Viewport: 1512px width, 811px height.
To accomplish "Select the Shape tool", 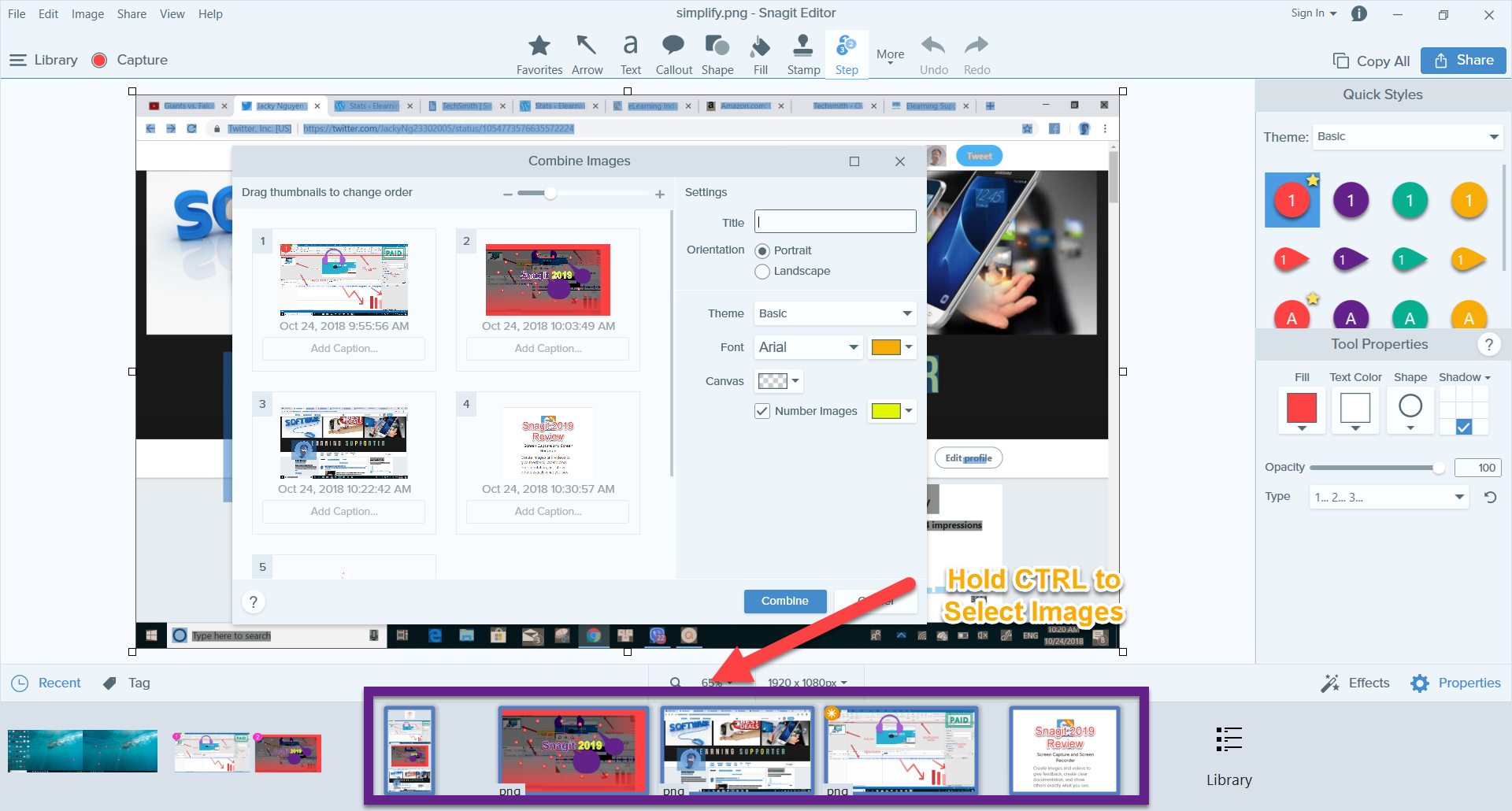I will [x=717, y=53].
